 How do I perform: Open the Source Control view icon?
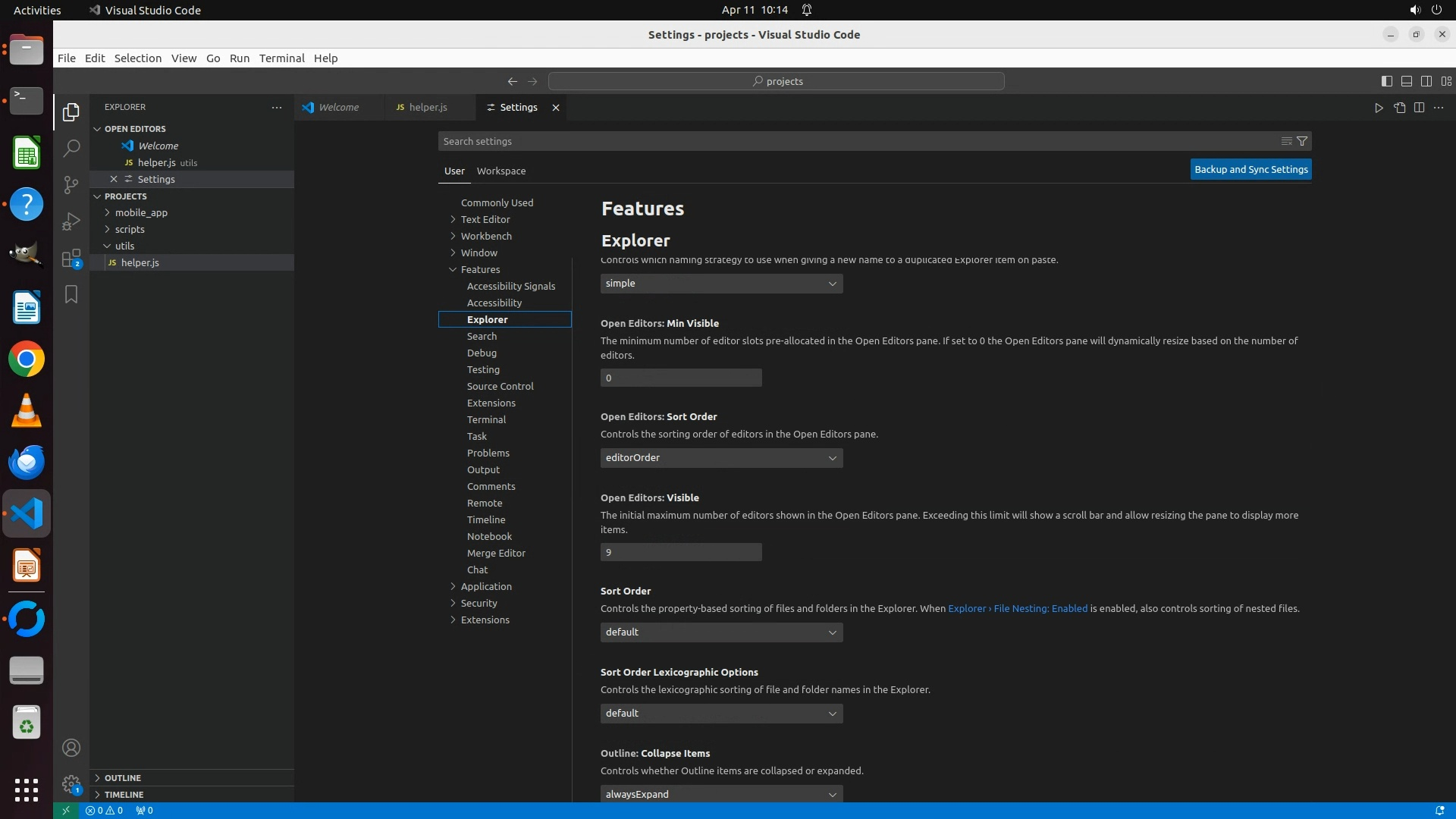[x=71, y=185]
